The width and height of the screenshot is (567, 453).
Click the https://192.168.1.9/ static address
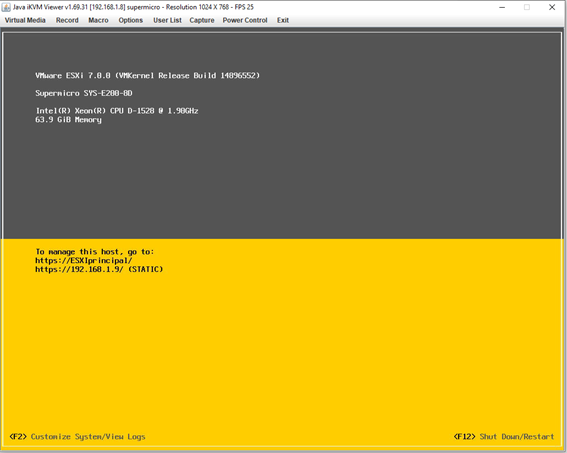pyautogui.click(x=99, y=269)
